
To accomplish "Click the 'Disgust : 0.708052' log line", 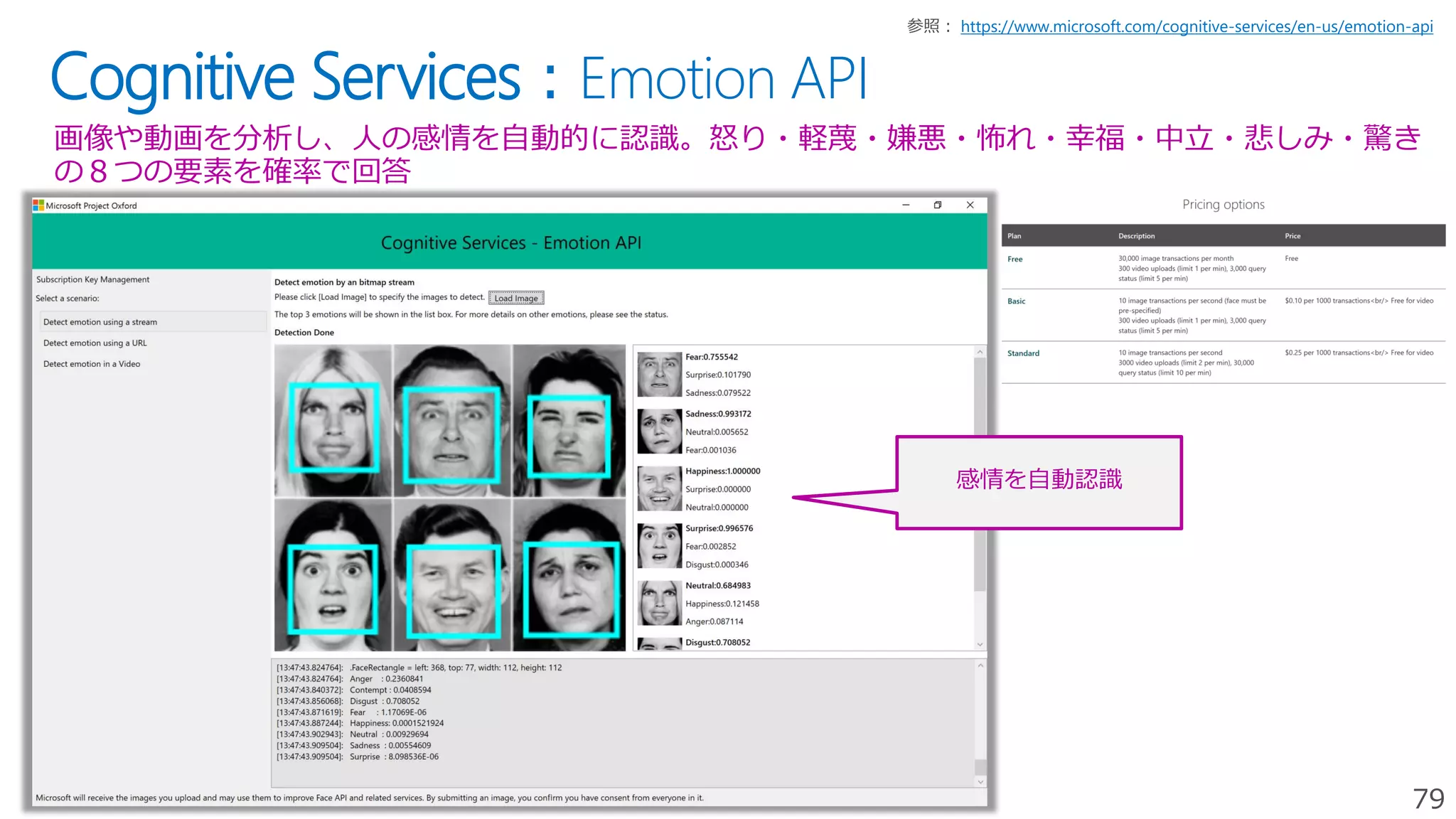I will (x=348, y=701).
